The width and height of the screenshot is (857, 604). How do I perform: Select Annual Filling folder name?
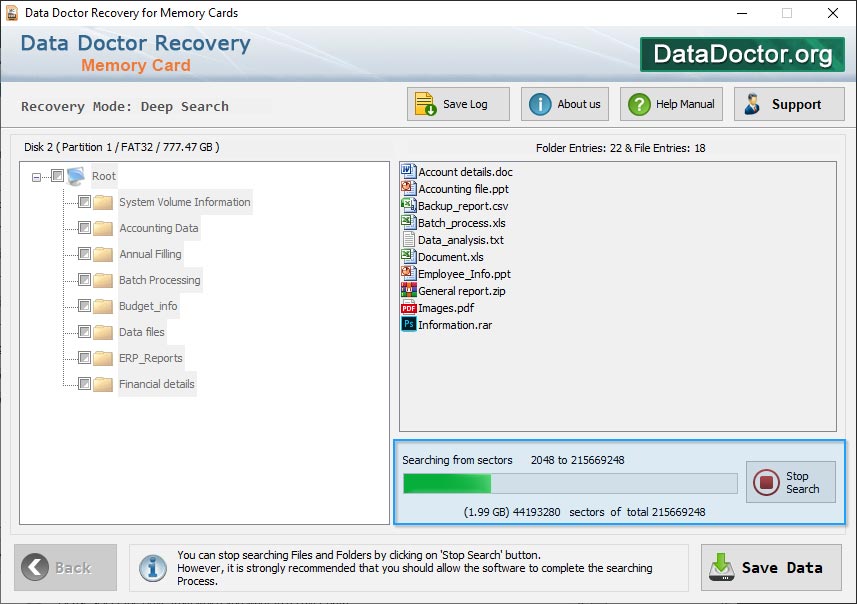(x=150, y=254)
